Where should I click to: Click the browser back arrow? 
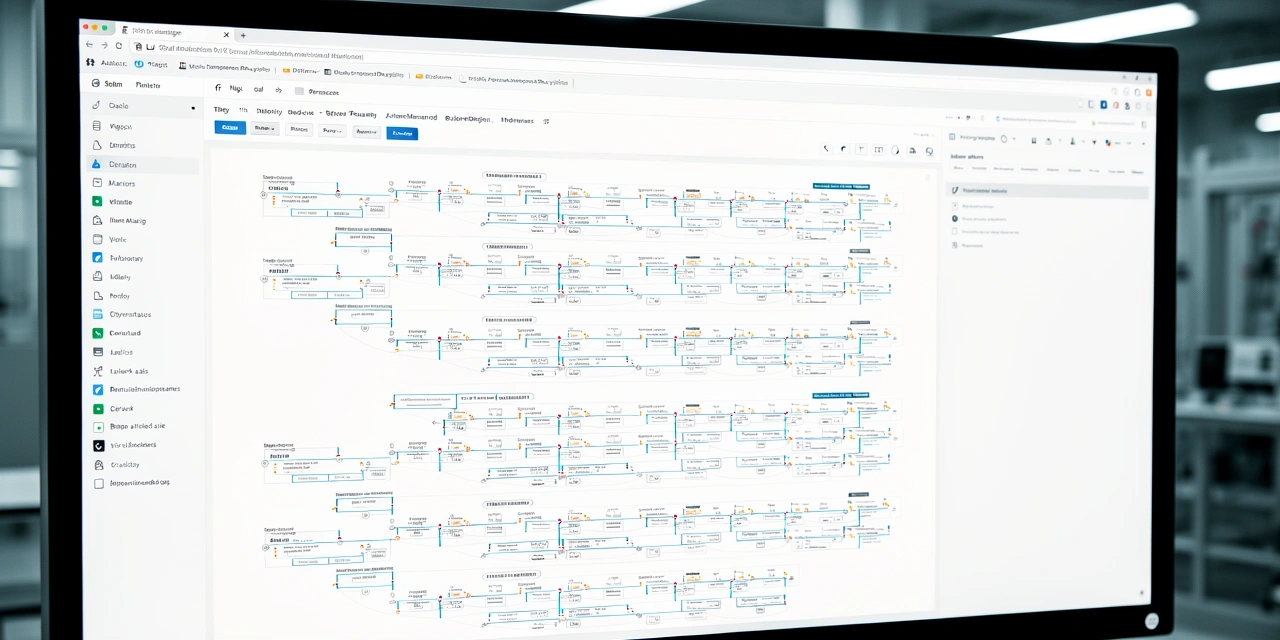point(90,46)
